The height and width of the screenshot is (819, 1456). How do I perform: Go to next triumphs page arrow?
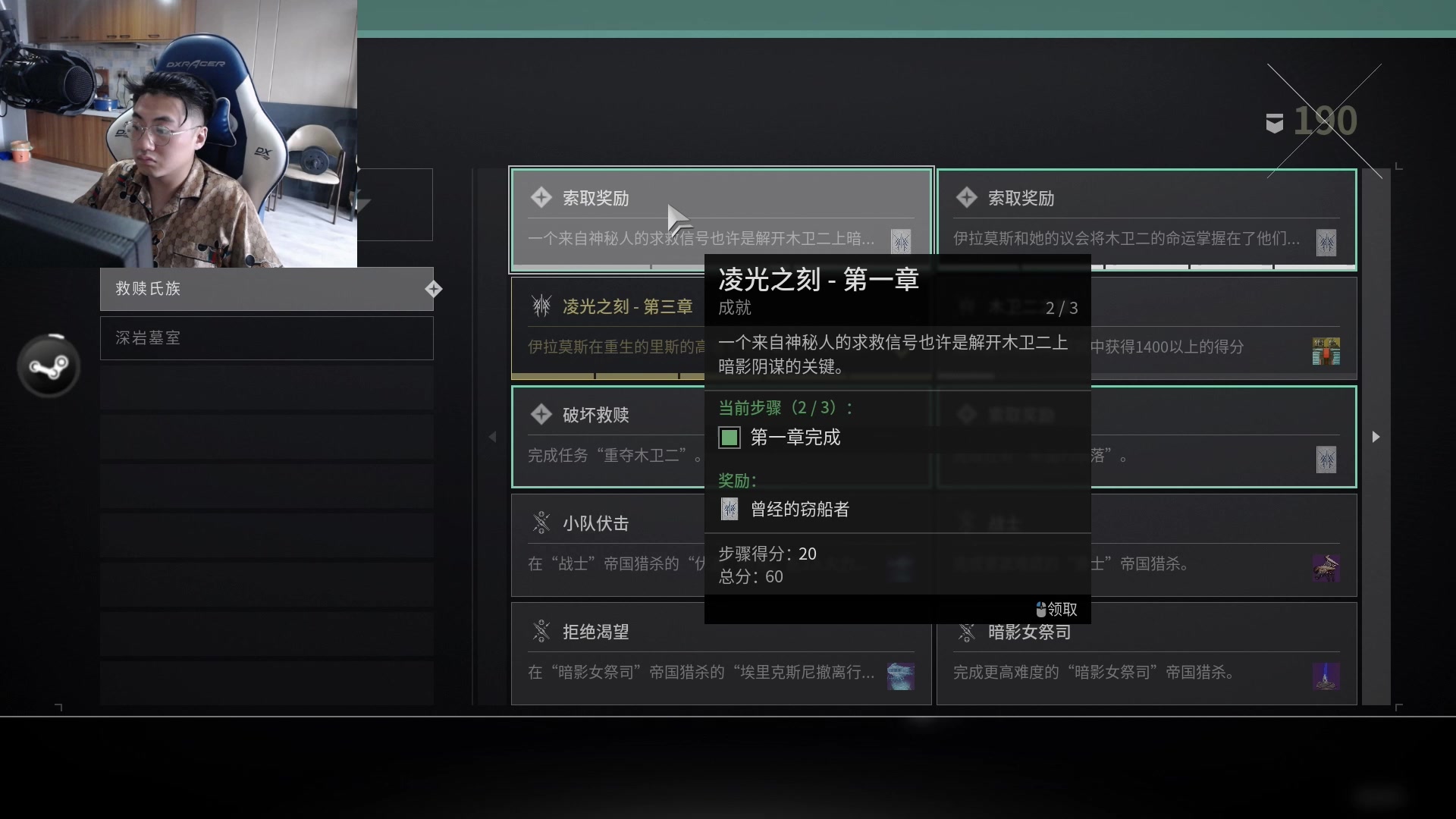[x=1376, y=437]
